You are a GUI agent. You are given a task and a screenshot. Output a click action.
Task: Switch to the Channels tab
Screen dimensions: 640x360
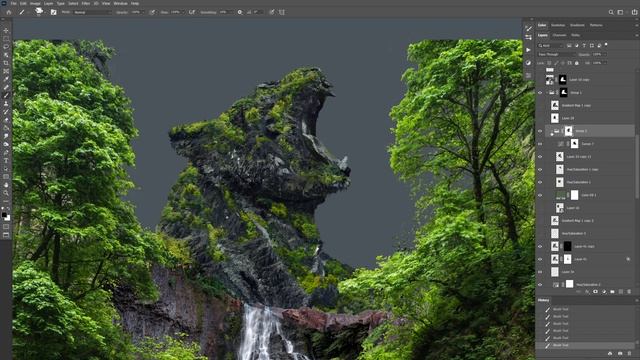(559, 36)
